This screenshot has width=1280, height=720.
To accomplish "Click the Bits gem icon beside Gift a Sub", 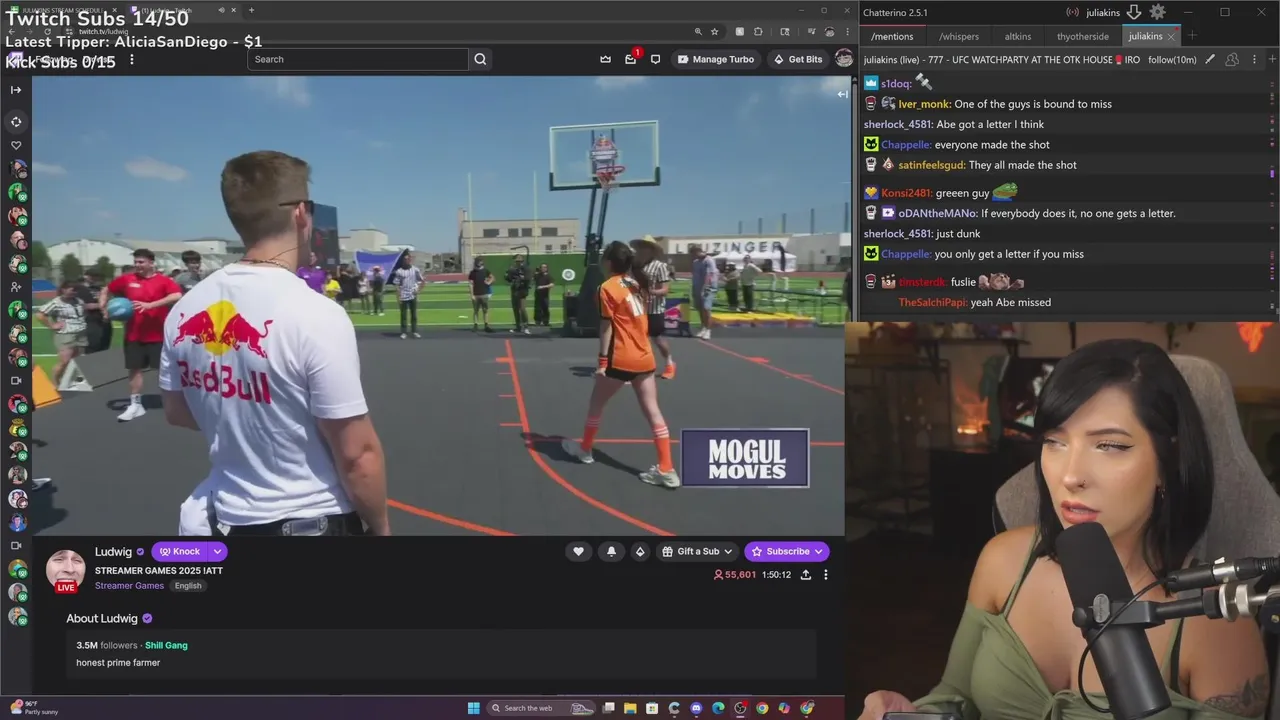I will (x=640, y=551).
